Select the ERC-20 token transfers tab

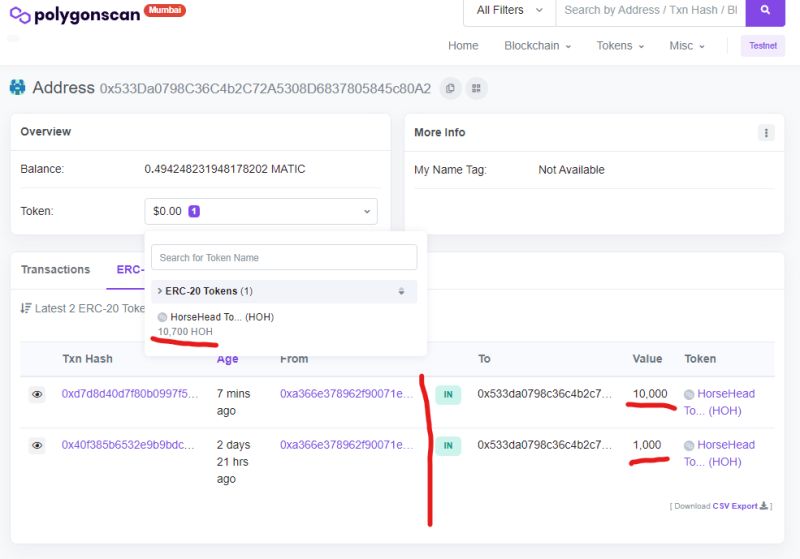pyautogui.click(x=130, y=269)
